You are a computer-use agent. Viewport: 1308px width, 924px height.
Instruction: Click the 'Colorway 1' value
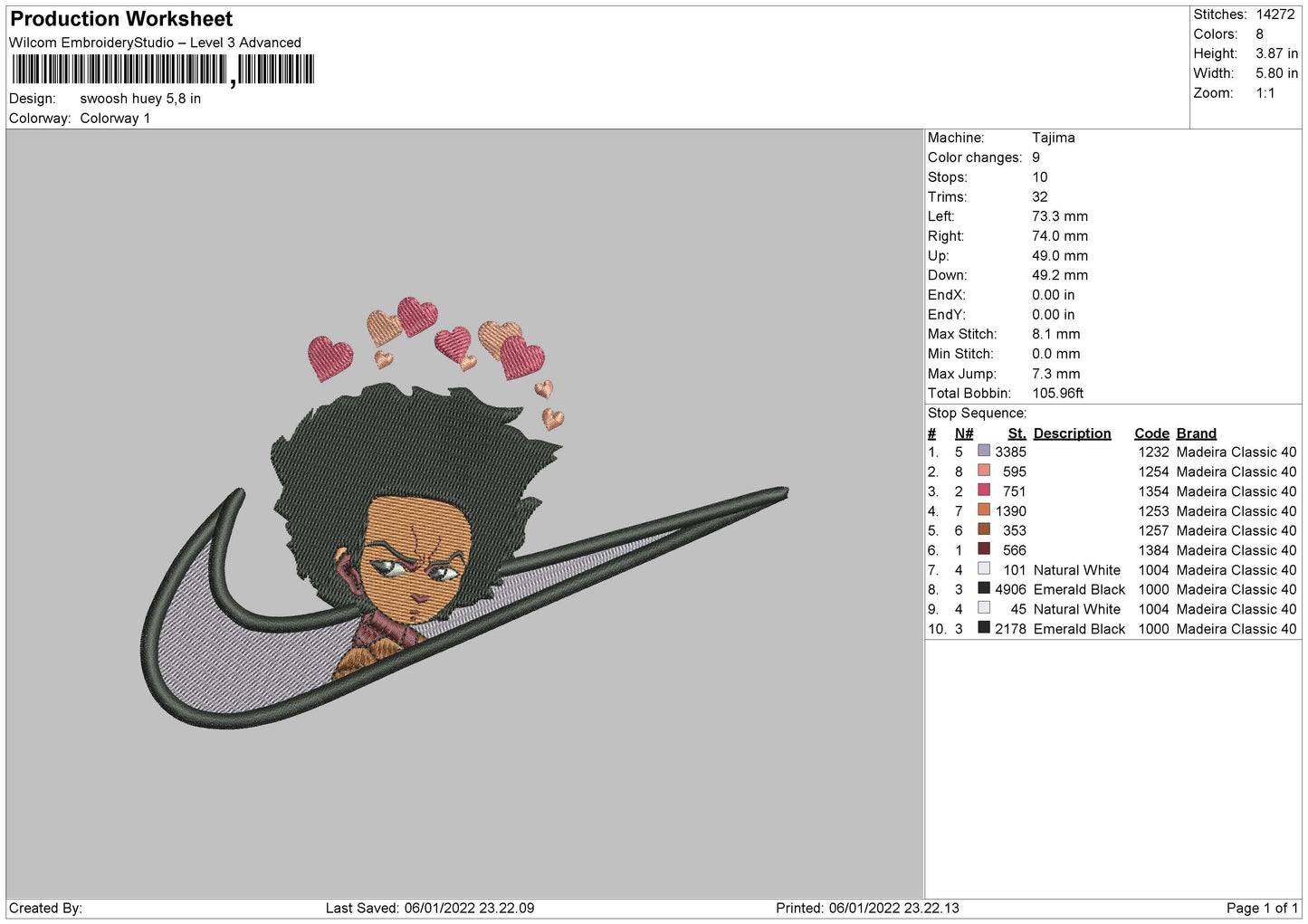click(115, 119)
